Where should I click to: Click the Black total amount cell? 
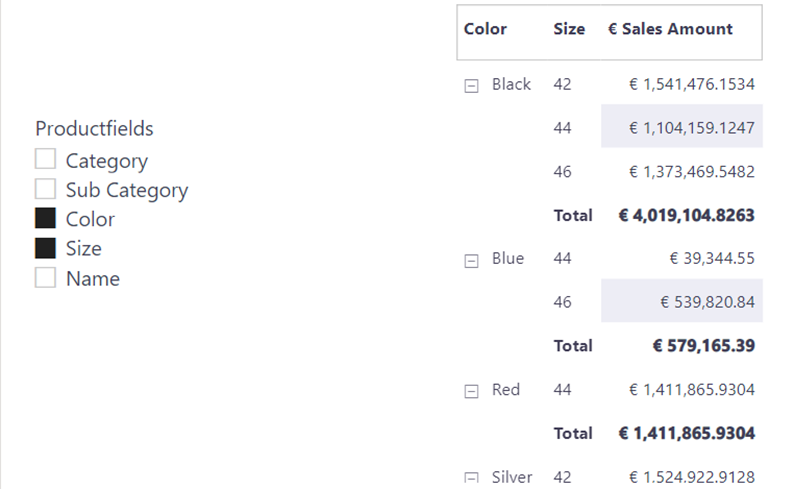[x=686, y=215]
